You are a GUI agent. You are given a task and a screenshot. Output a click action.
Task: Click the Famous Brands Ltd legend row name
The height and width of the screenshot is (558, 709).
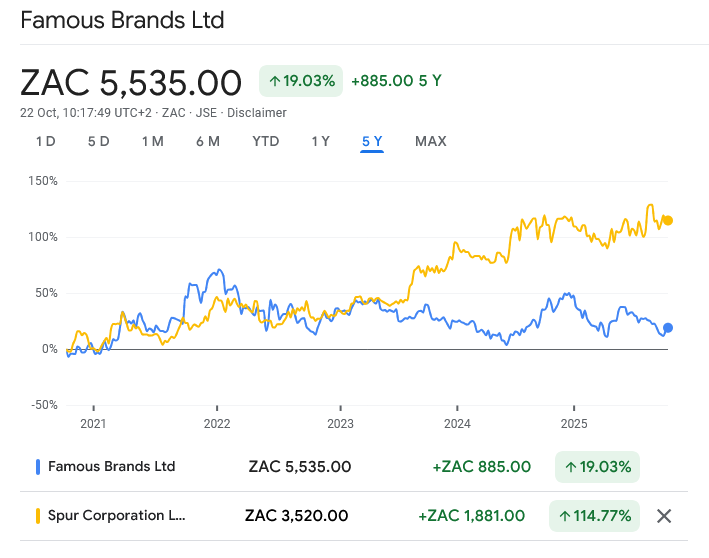[112, 466]
